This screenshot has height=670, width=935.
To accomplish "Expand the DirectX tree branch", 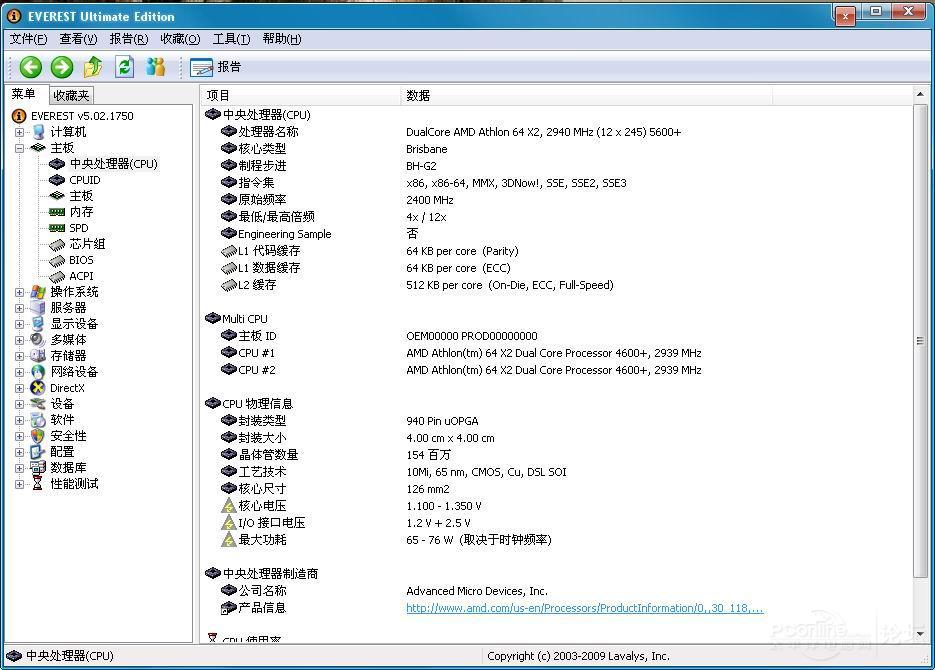I will pos(19,389).
